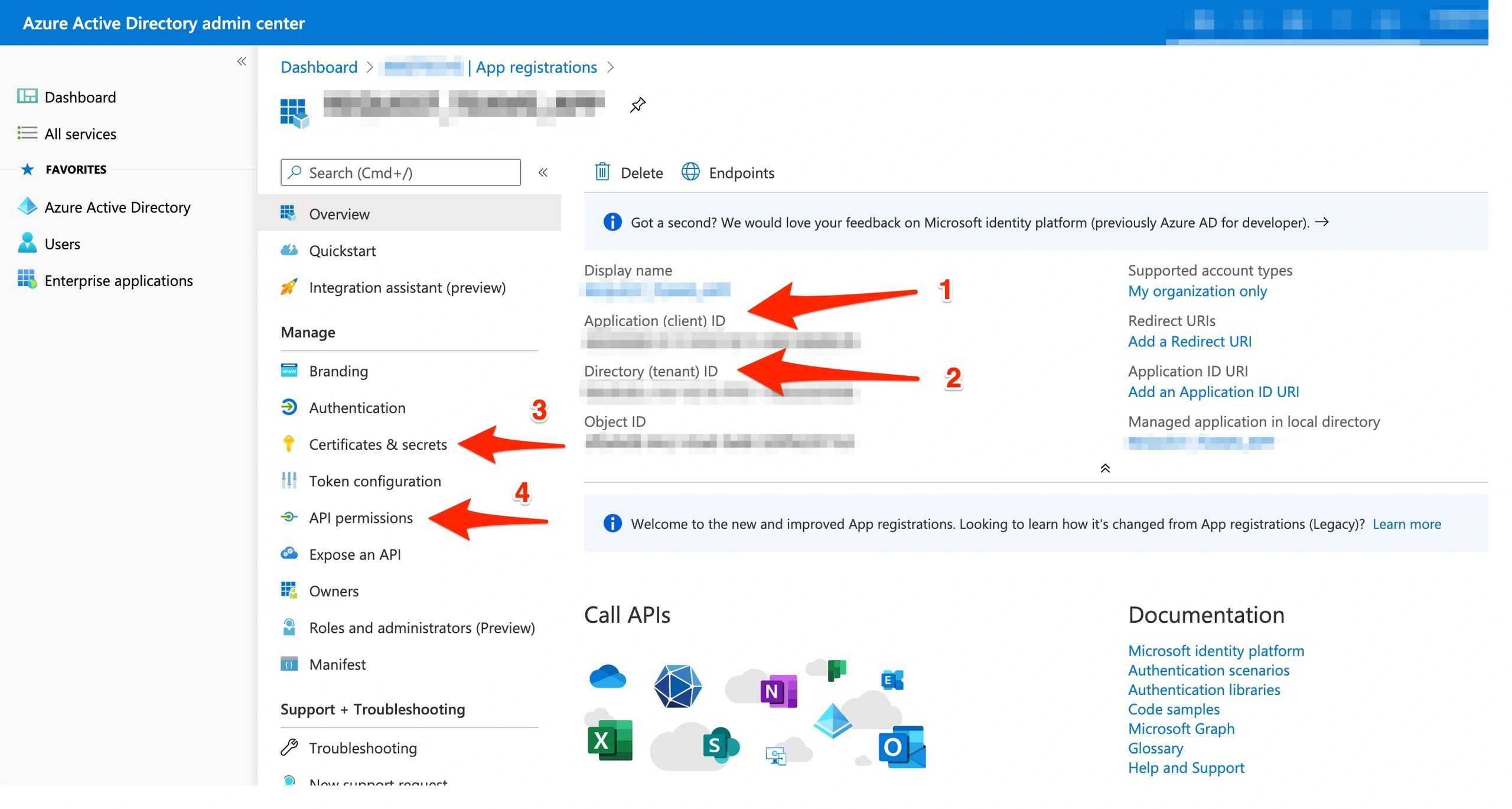Screen dimensions: 1512x809
Task: Click the Manifest brackets icon
Action: click(x=289, y=664)
